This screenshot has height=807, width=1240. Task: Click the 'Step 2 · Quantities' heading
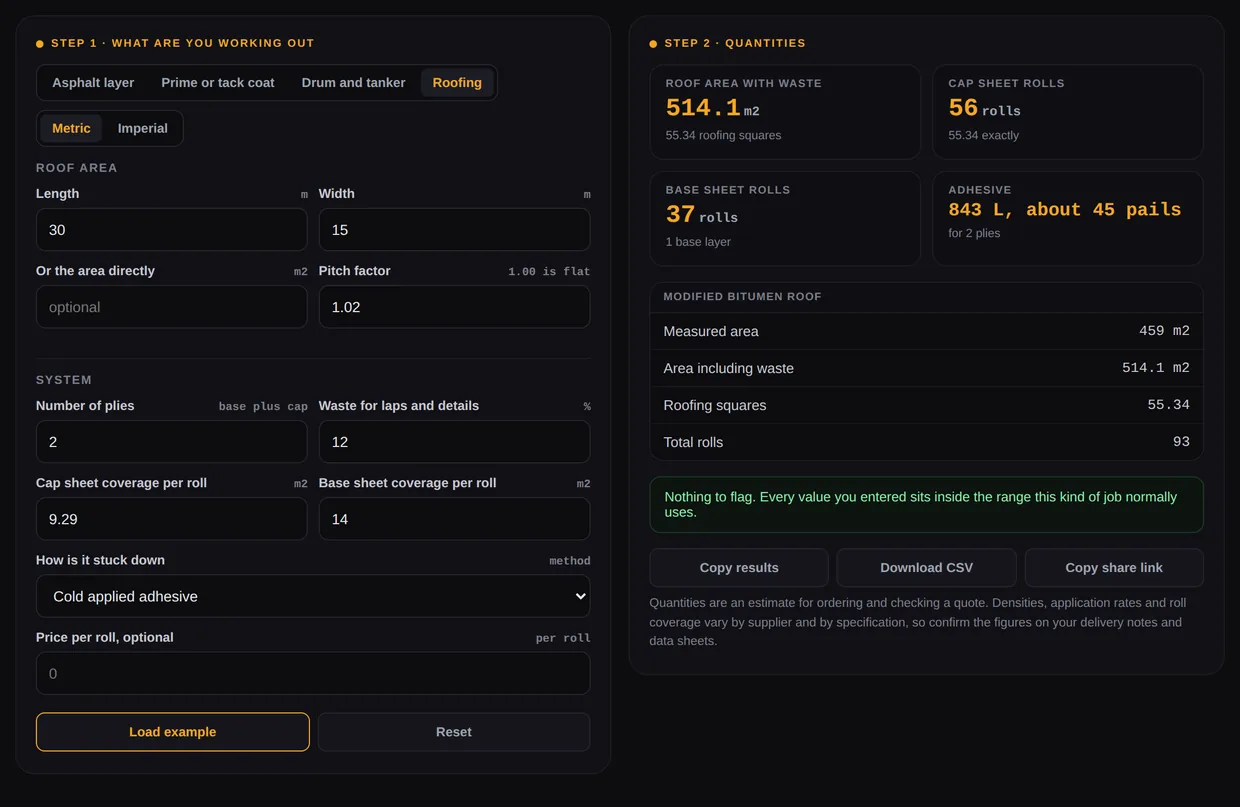click(x=735, y=43)
